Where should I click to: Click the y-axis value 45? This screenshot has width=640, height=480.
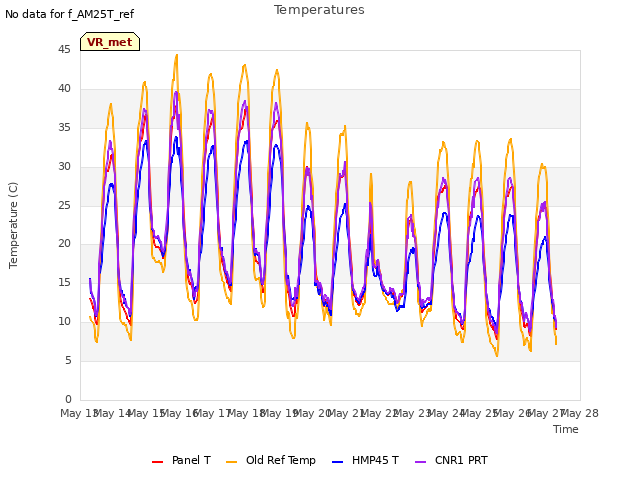coord(64,50)
